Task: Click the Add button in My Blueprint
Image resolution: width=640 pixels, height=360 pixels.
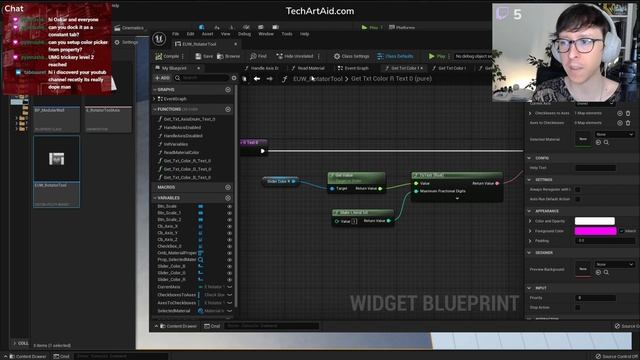Action: (x=162, y=78)
